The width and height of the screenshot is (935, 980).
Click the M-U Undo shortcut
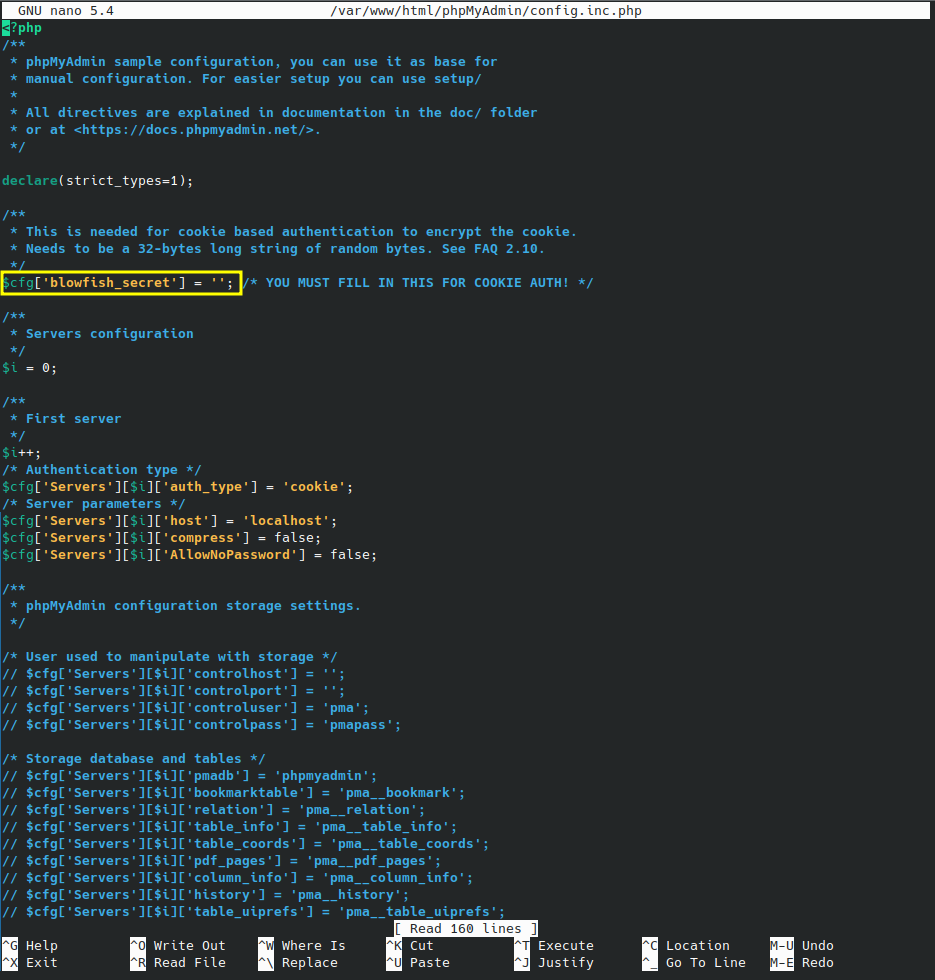click(802, 946)
